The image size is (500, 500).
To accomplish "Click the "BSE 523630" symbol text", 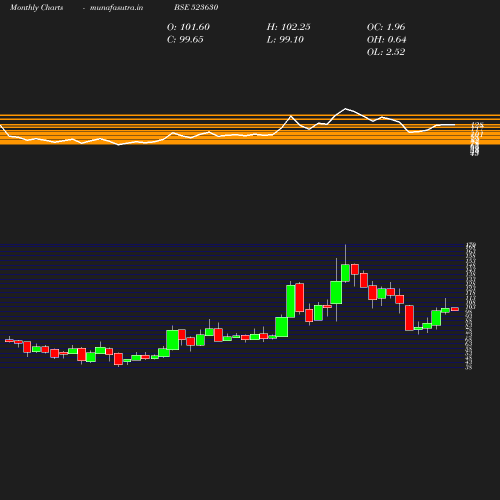I will (196, 7).
